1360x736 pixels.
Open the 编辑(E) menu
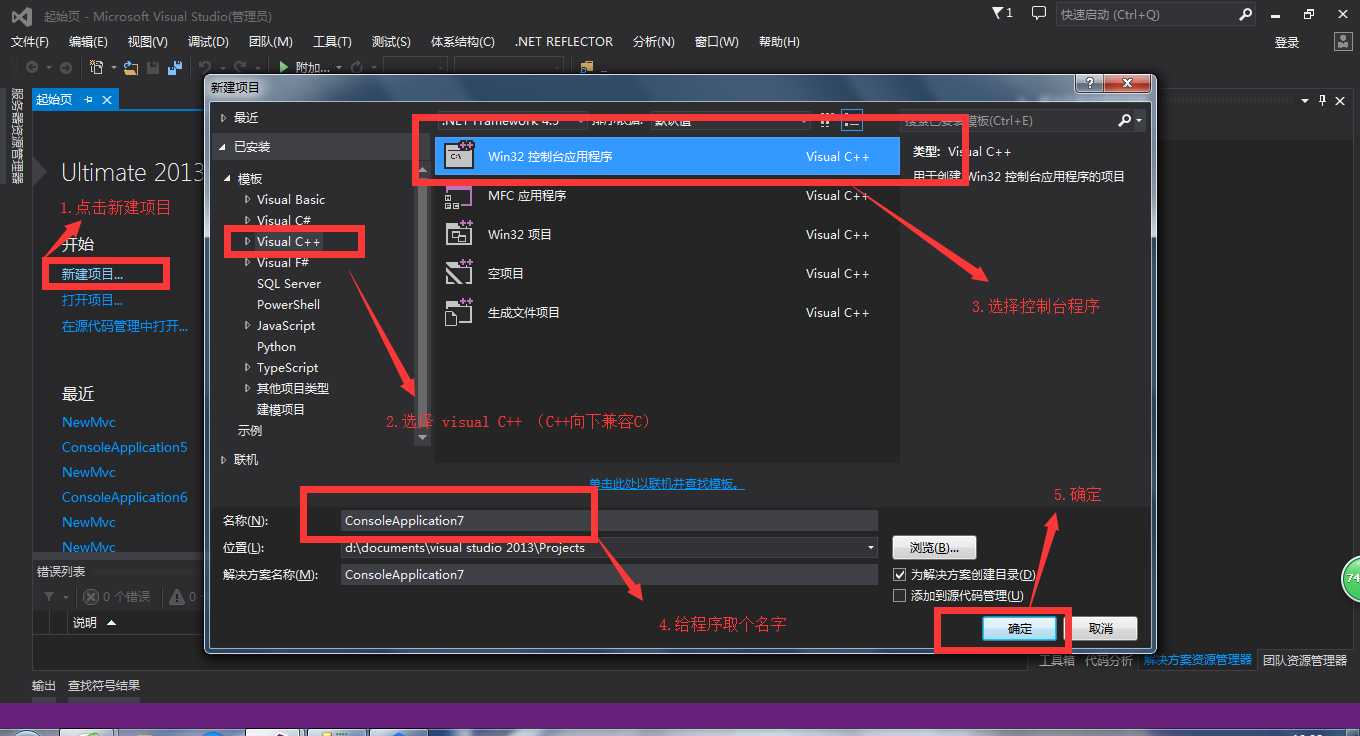(x=88, y=42)
